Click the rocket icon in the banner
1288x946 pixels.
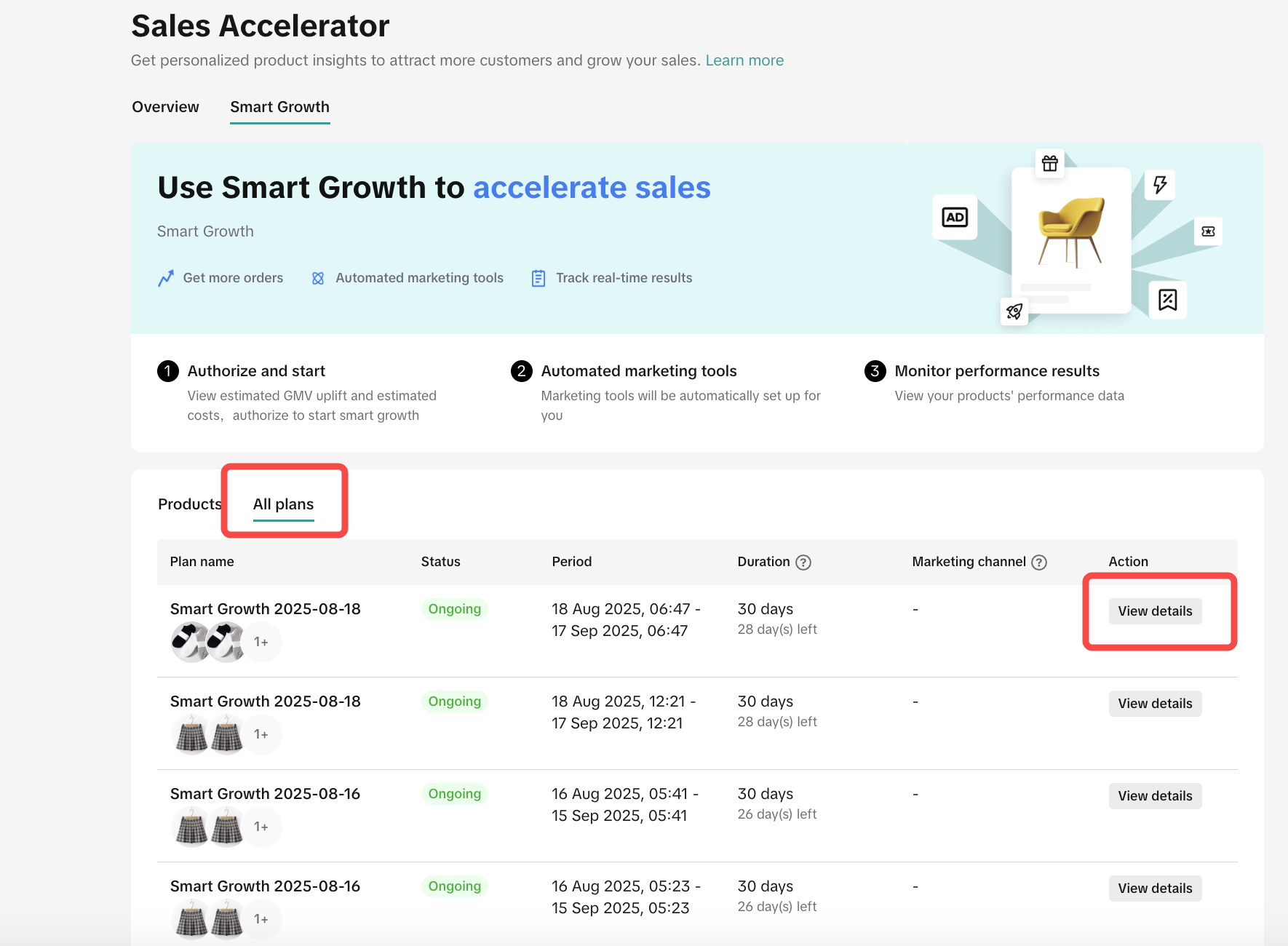(x=1014, y=312)
